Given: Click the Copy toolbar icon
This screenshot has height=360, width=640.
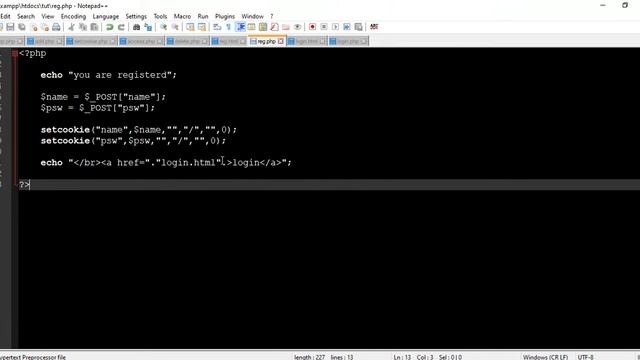Looking at the screenshot, I should pyautogui.click(x=83, y=27).
